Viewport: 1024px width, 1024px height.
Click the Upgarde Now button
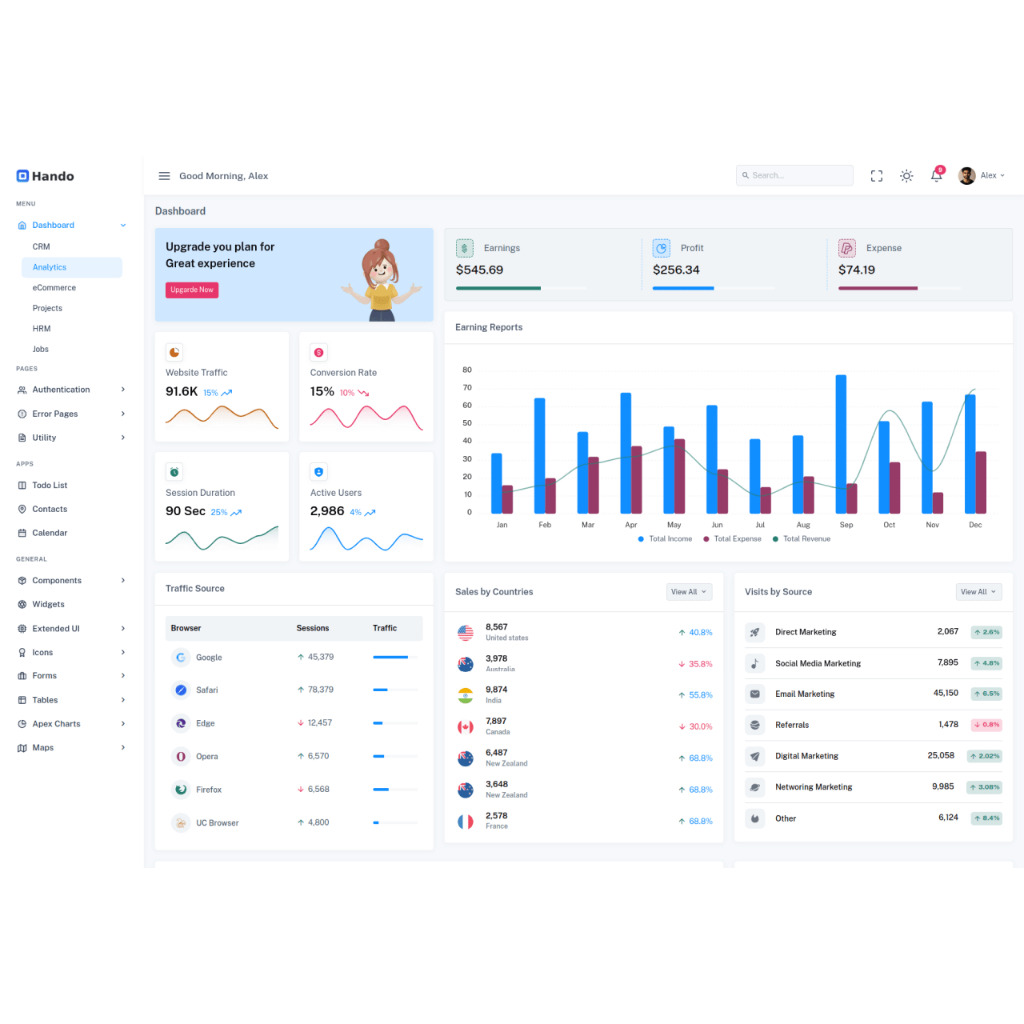pyautogui.click(x=192, y=290)
